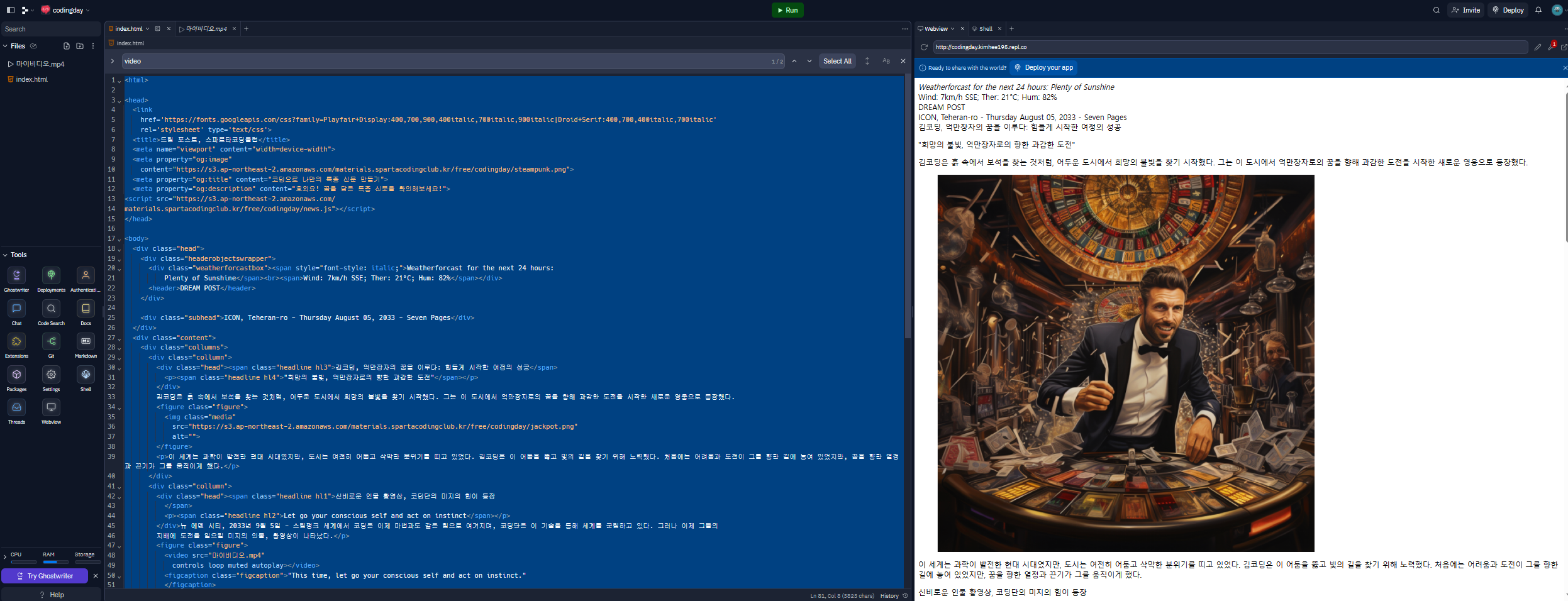The image size is (1568, 601).
Task: Run the repl
Action: pos(787,10)
